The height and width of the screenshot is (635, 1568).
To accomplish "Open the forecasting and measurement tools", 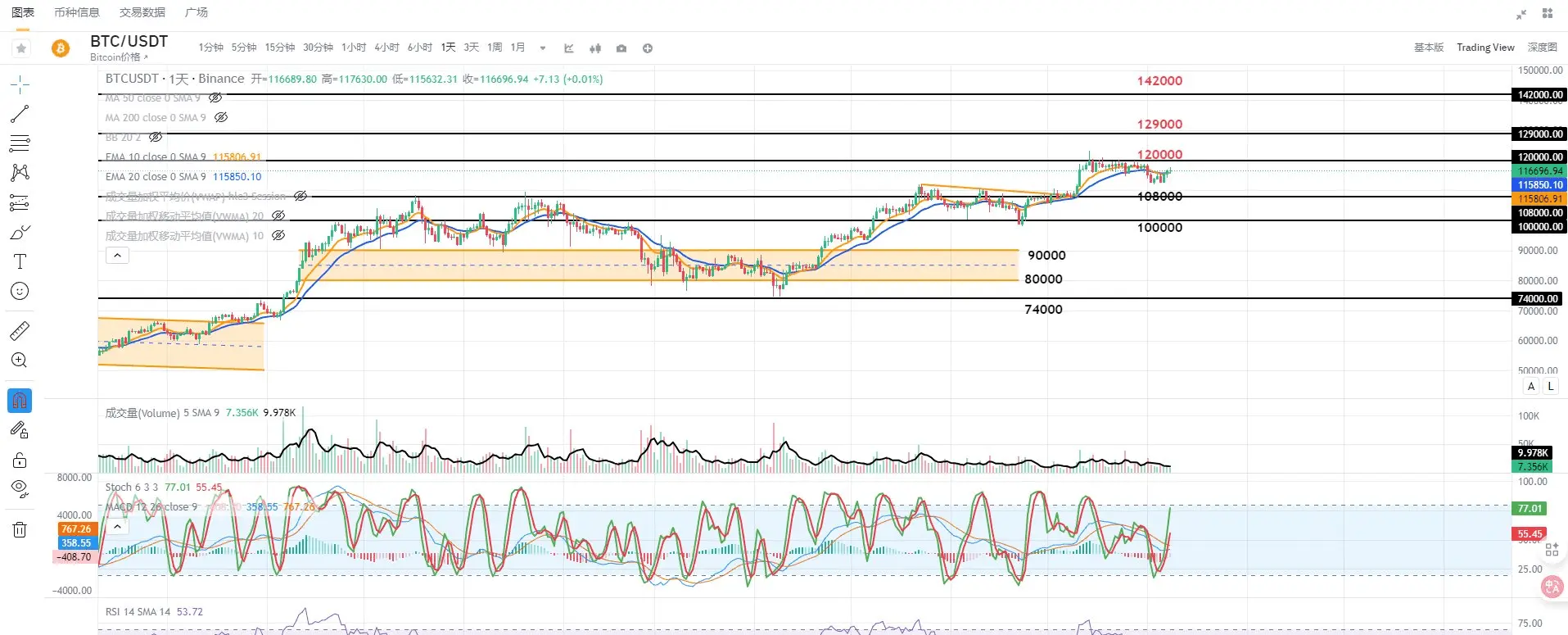I will pyautogui.click(x=20, y=202).
